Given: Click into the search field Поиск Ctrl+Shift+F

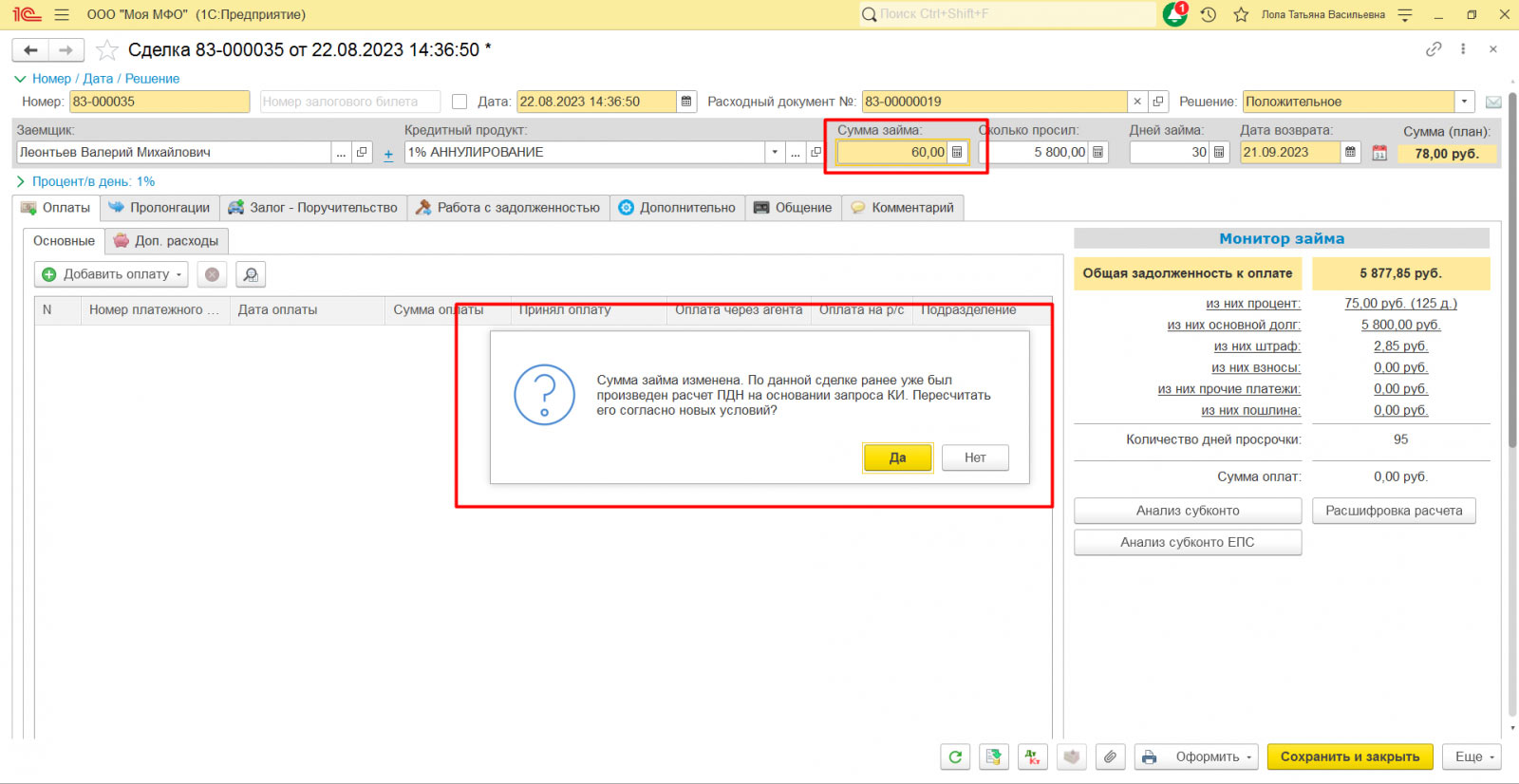Looking at the screenshot, I should coord(1008,14).
